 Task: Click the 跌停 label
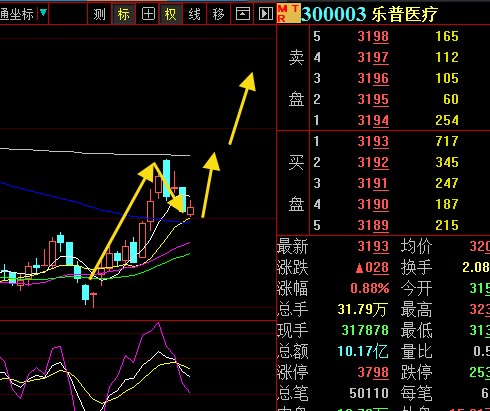416,373
